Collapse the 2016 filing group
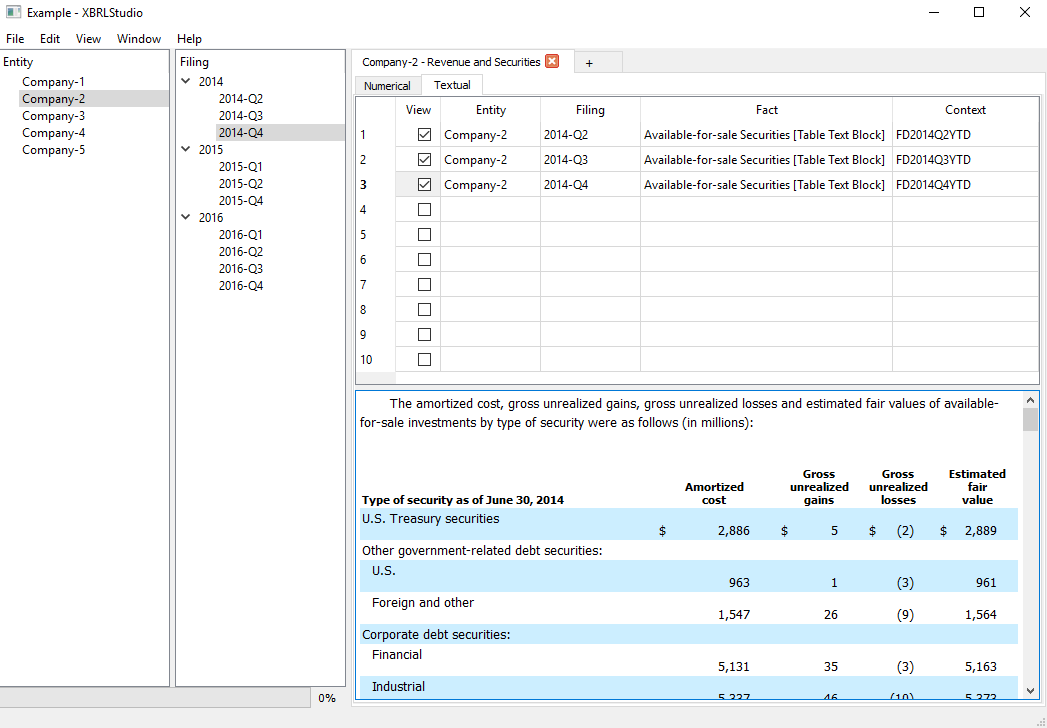The image size is (1047, 728). tap(186, 218)
